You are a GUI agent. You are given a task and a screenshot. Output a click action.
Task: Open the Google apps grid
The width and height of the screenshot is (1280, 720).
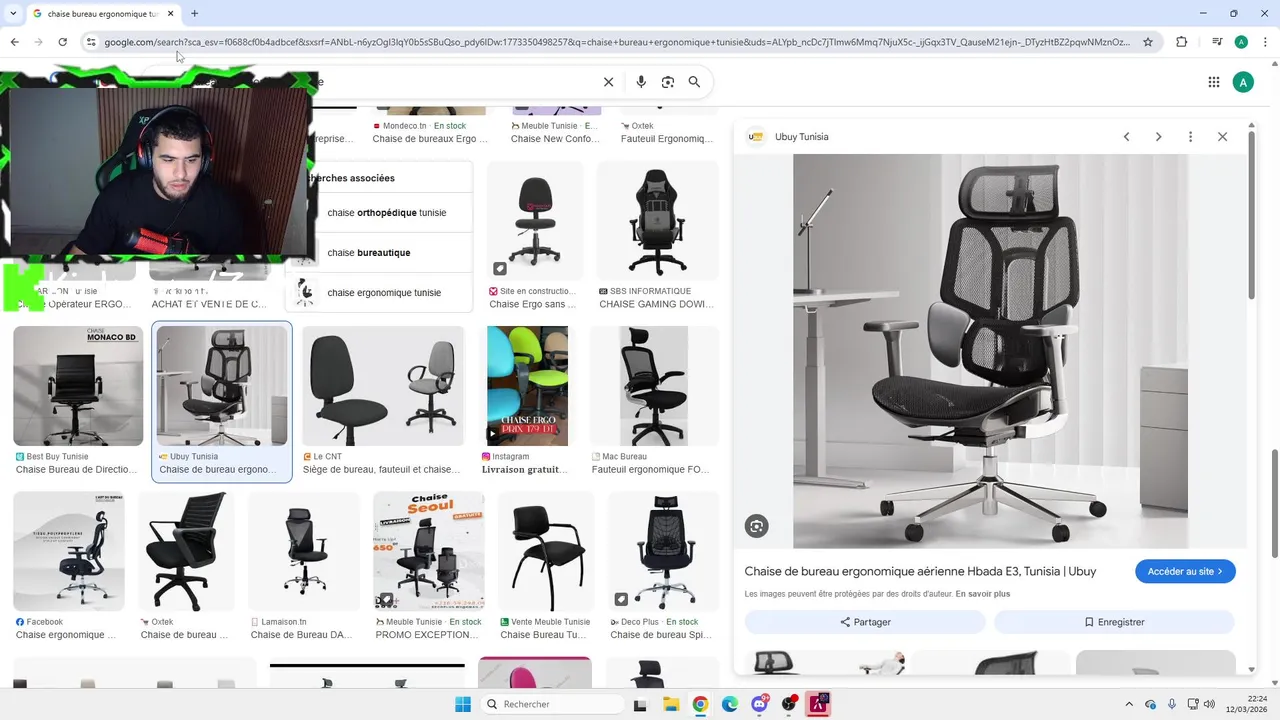pyautogui.click(x=1214, y=82)
